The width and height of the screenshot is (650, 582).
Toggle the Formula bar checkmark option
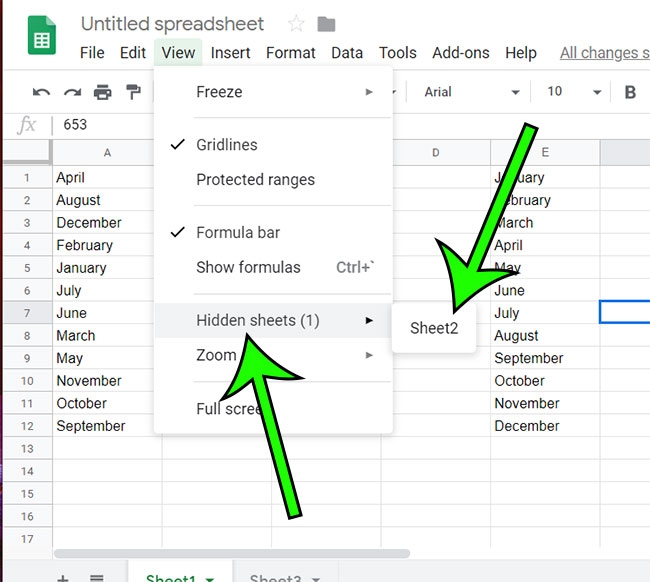238,233
